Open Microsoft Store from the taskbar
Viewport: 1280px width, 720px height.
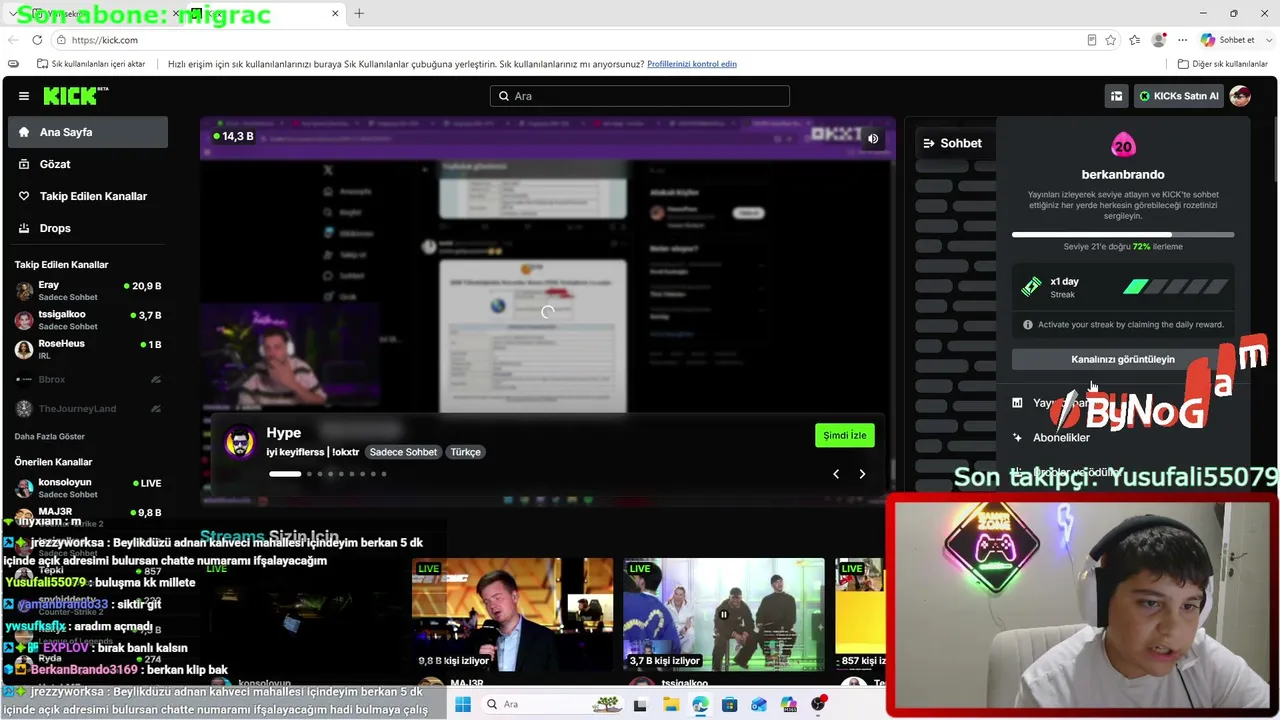[730, 704]
